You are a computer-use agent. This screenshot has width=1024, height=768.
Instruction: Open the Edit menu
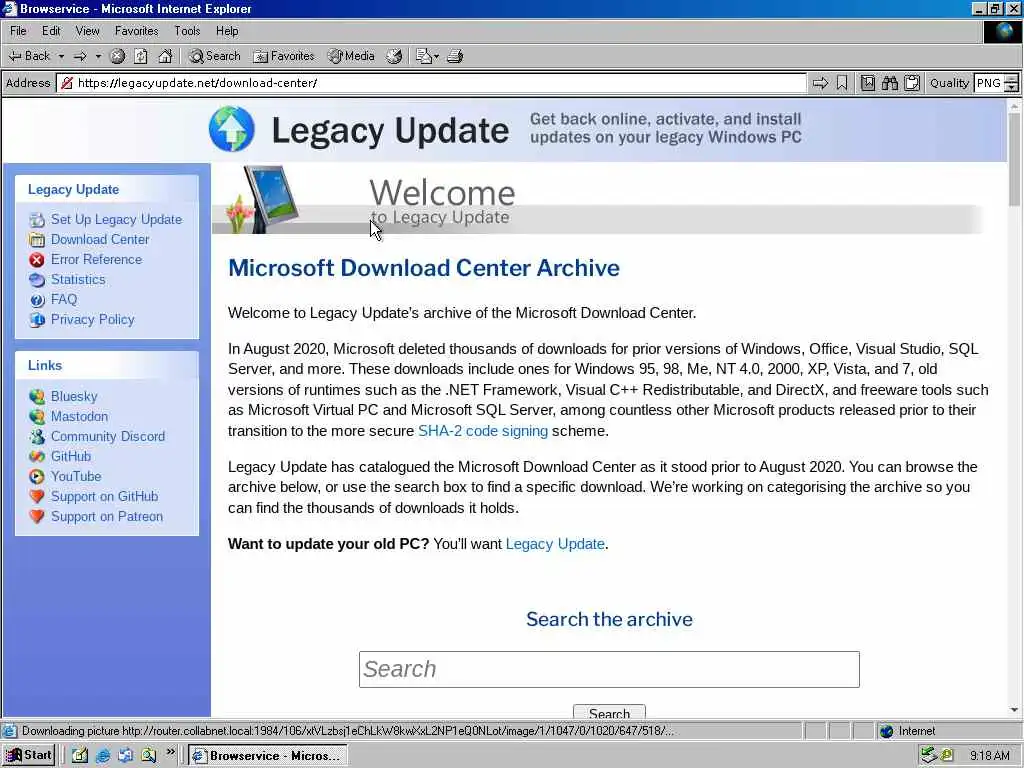[51, 31]
